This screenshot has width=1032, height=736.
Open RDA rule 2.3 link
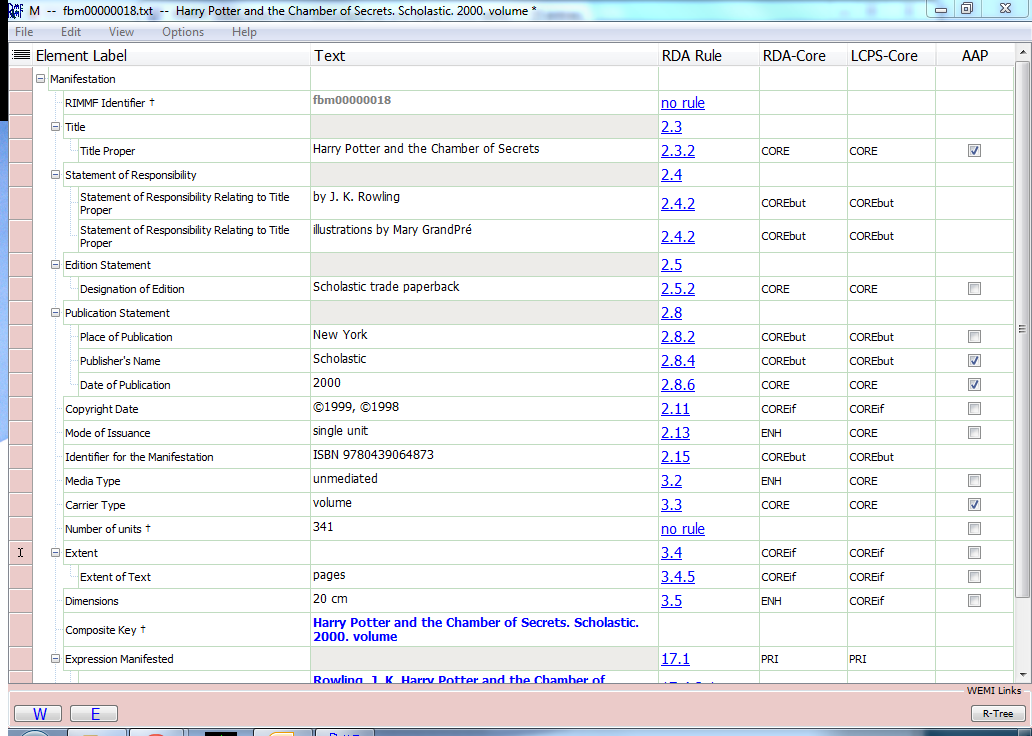pyautogui.click(x=671, y=127)
